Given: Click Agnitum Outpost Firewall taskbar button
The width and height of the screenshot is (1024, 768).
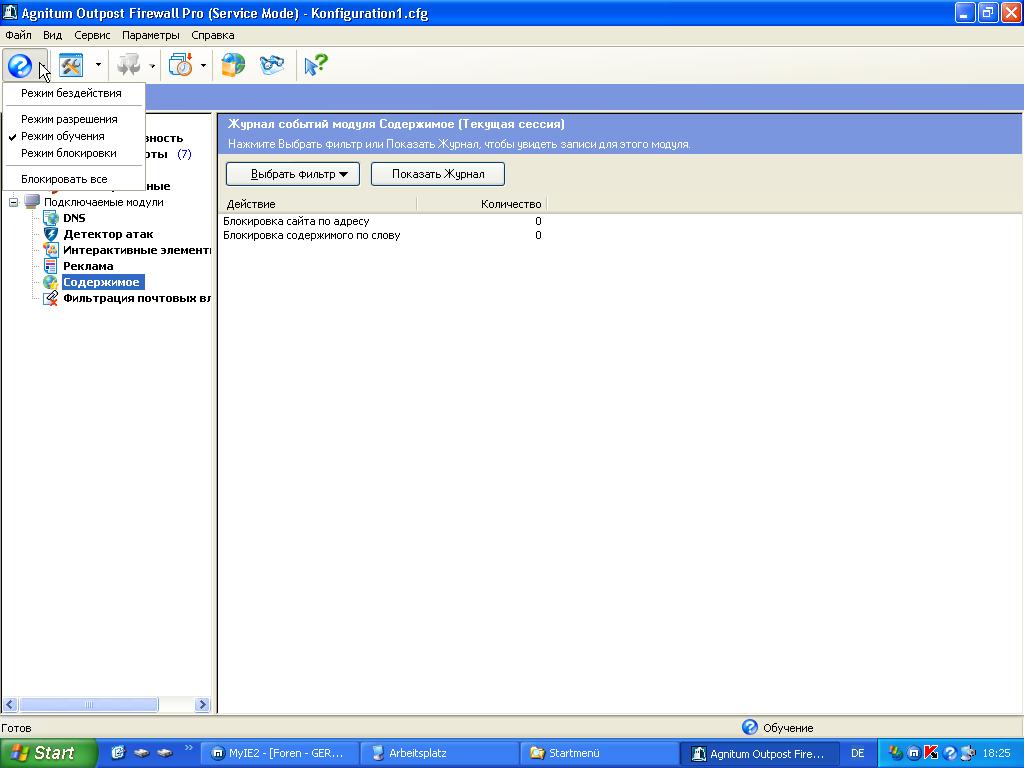Looking at the screenshot, I should 760,754.
